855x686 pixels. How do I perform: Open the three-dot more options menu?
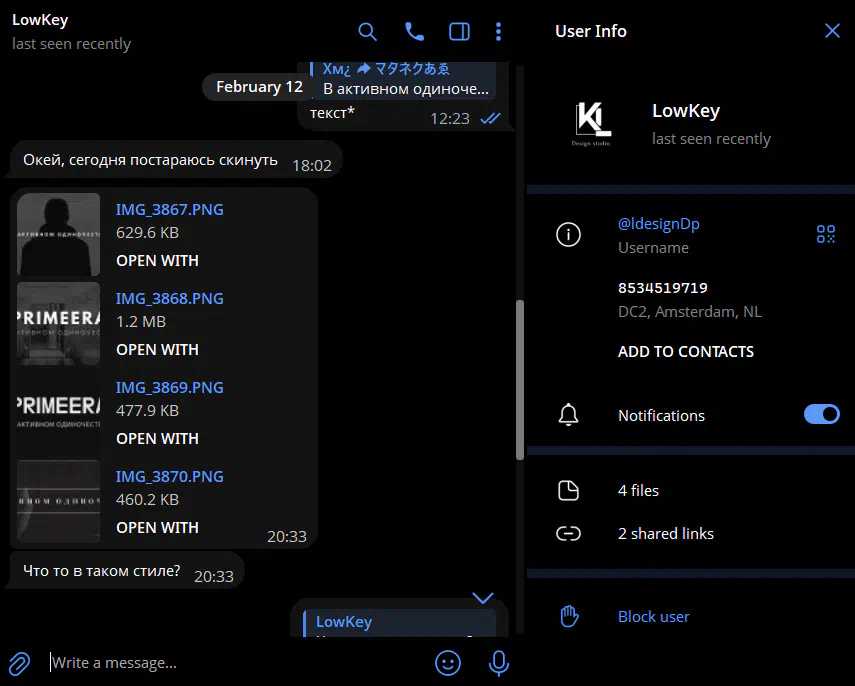pyautogui.click(x=498, y=32)
